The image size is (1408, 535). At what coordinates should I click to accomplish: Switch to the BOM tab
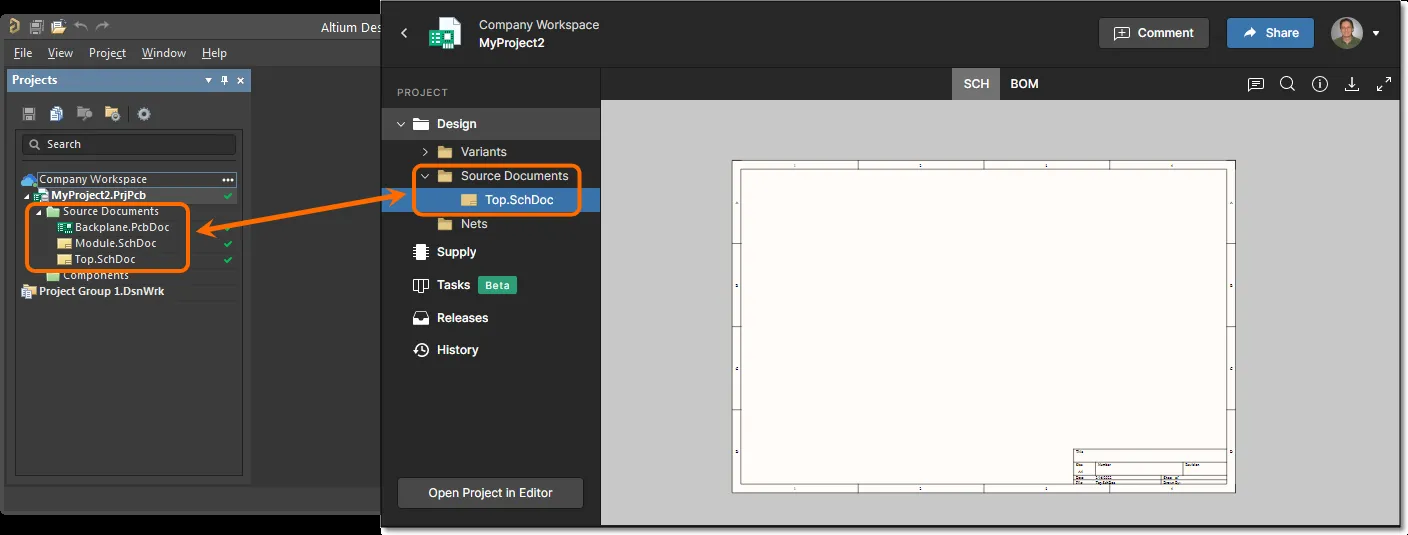[1024, 84]
